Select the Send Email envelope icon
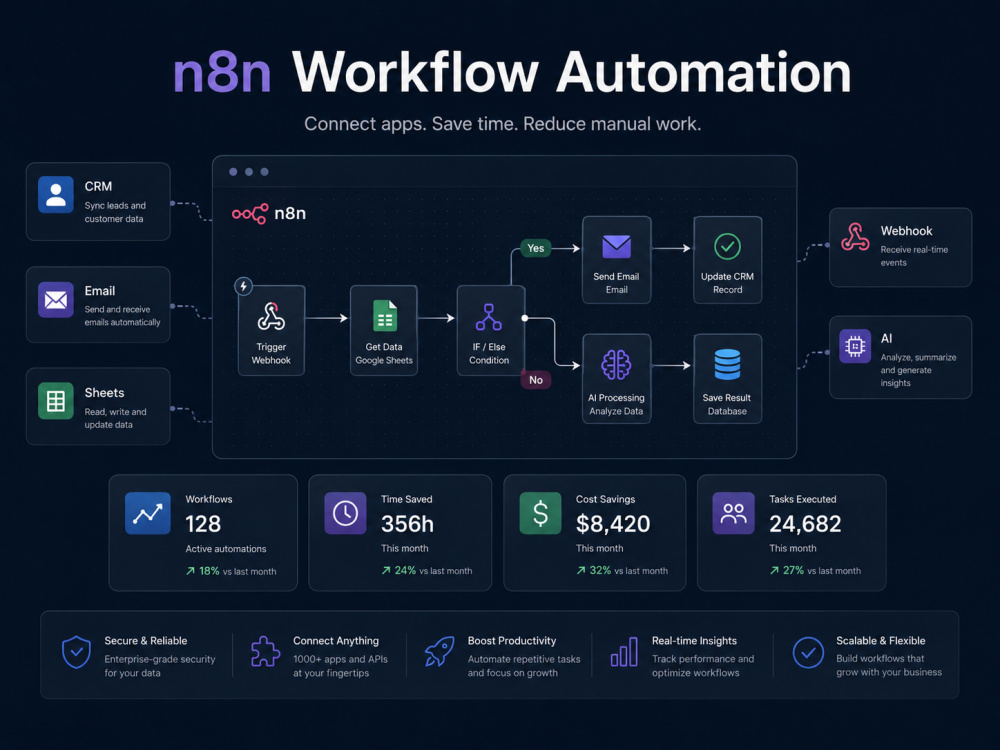Screen dimensions: 1000x750 (617, 246)
